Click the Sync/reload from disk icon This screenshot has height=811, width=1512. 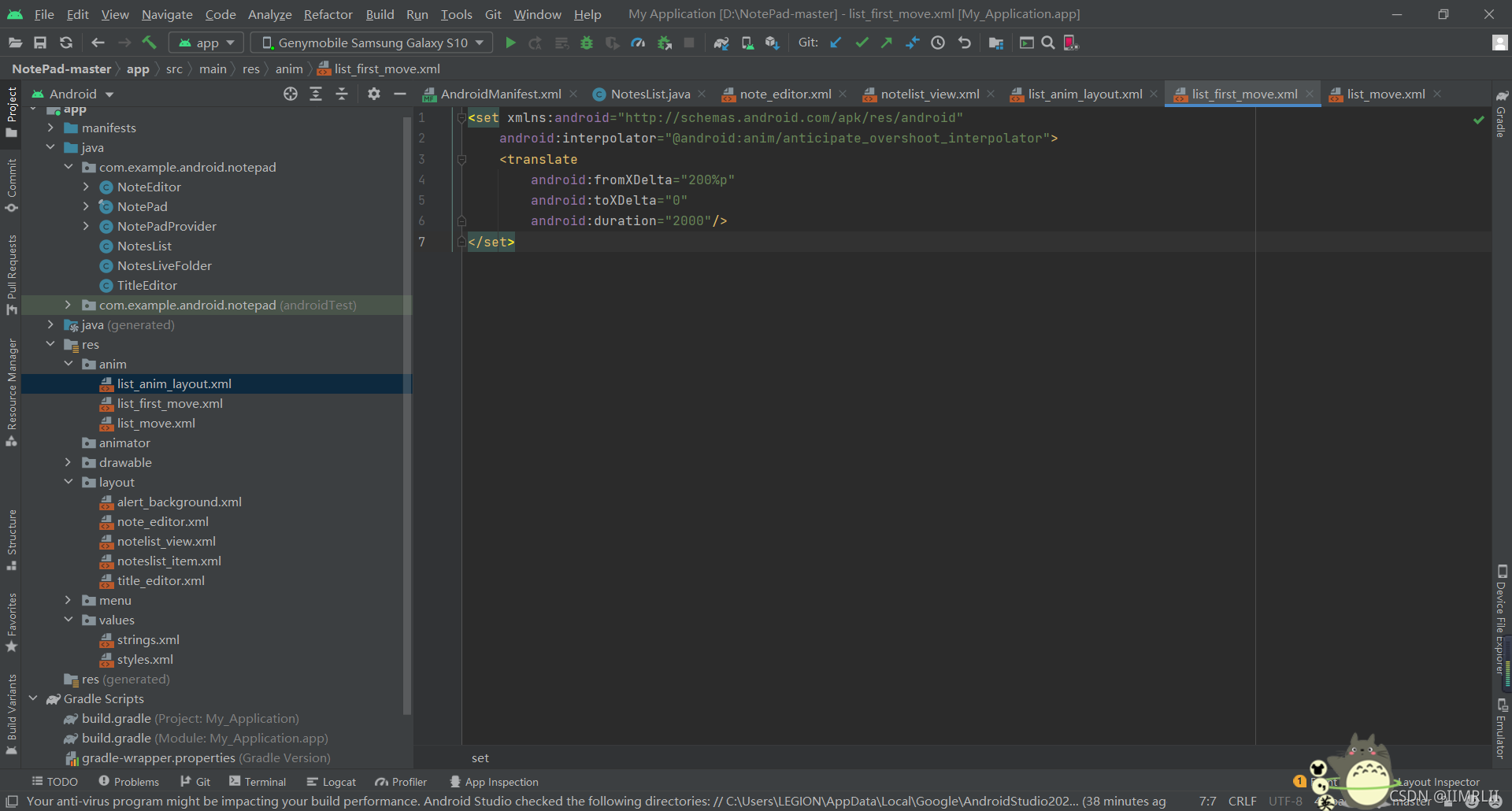[x=66, y=43]
